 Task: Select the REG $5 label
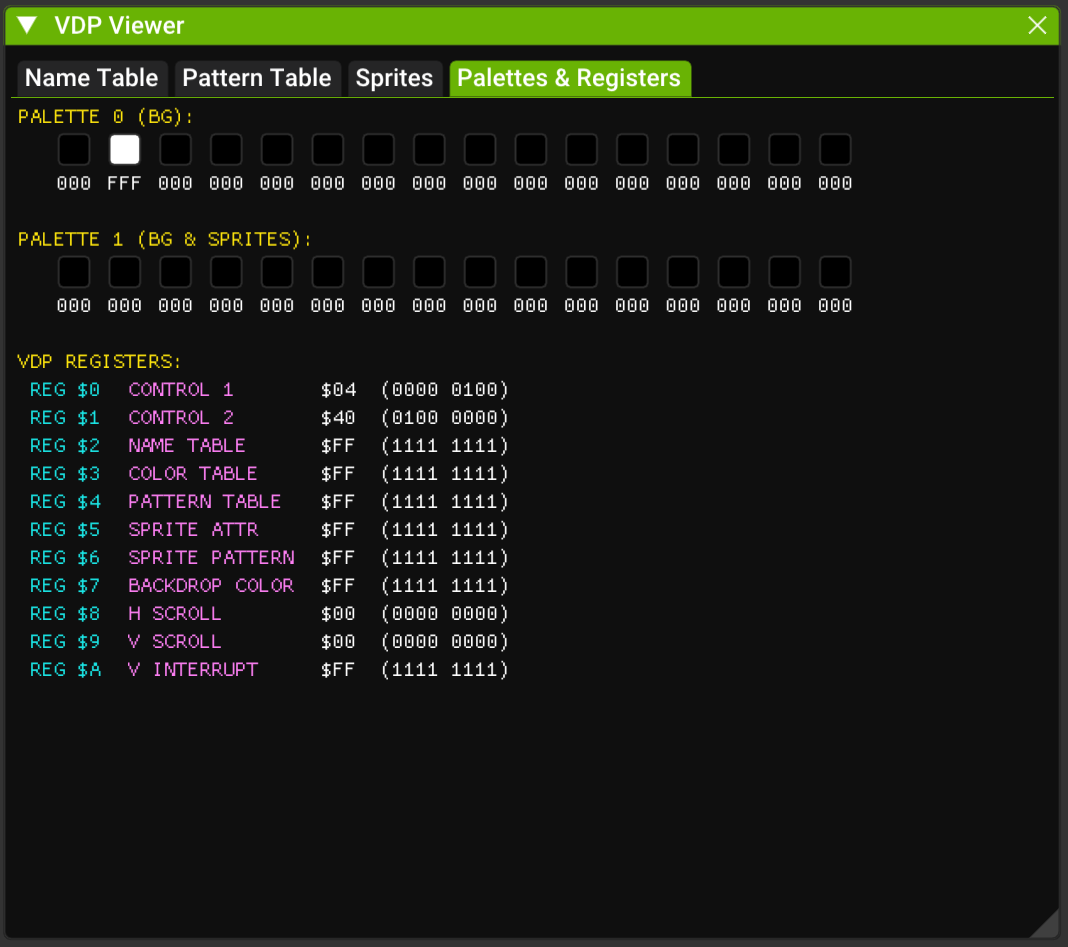coord(65,529)
